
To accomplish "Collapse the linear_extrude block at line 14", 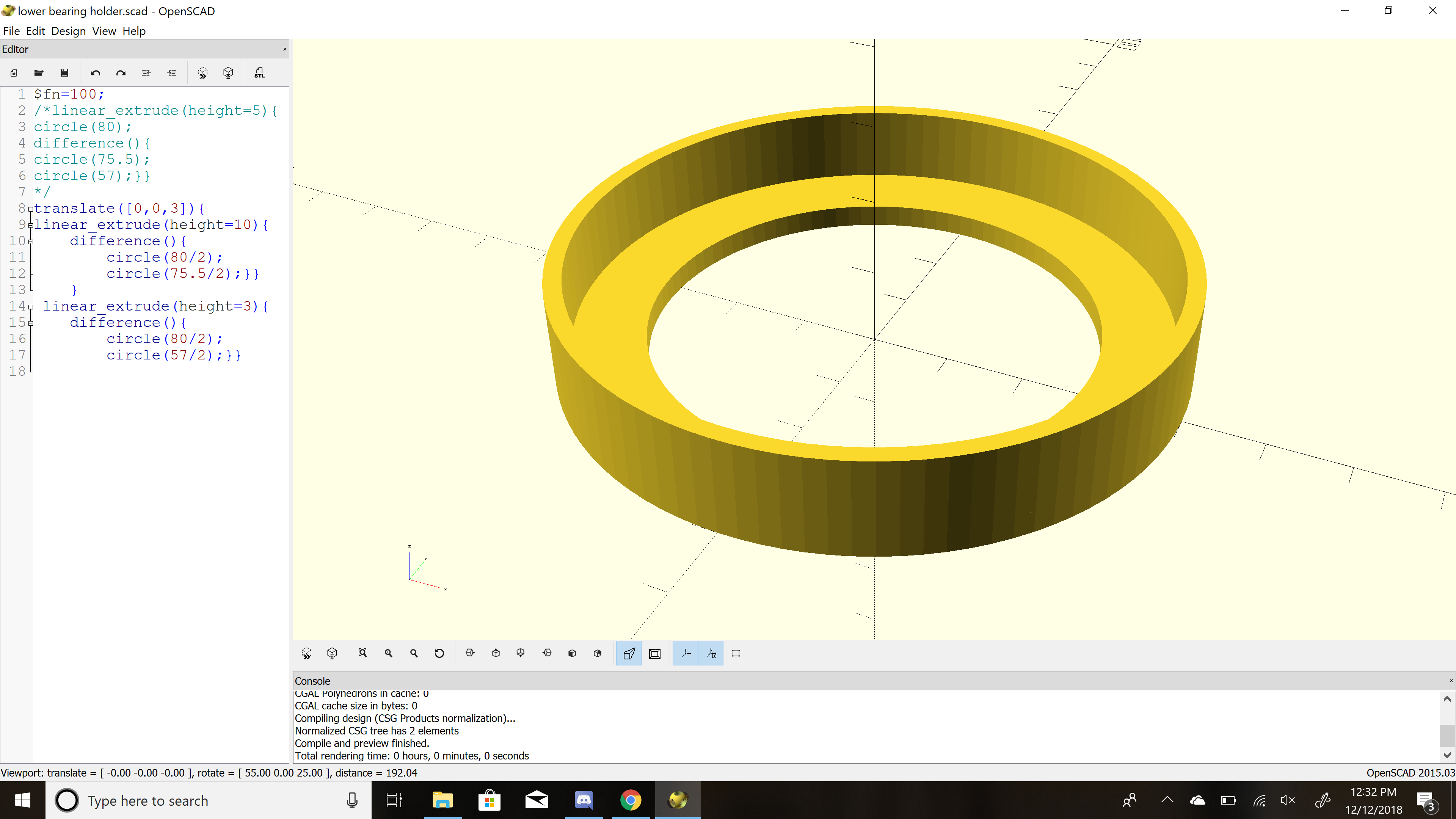I will point(30,307).
